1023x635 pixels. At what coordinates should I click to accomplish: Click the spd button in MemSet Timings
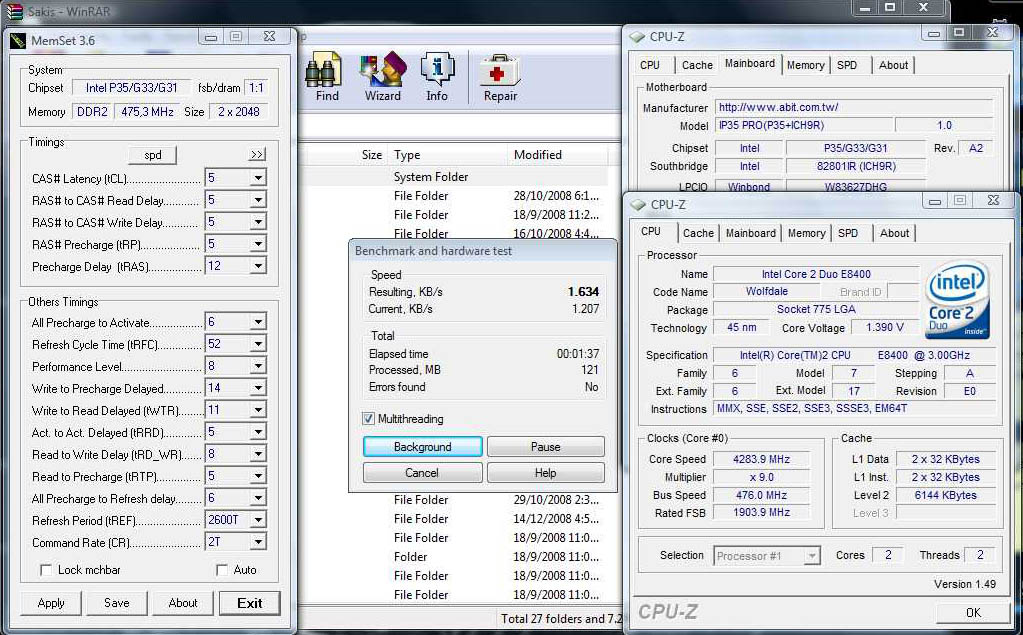click(153, 155)
